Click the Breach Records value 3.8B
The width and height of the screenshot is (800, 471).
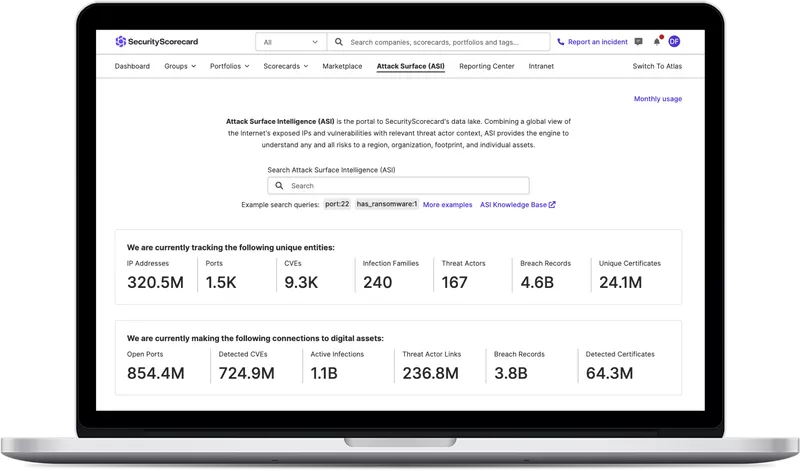(511, 373)
